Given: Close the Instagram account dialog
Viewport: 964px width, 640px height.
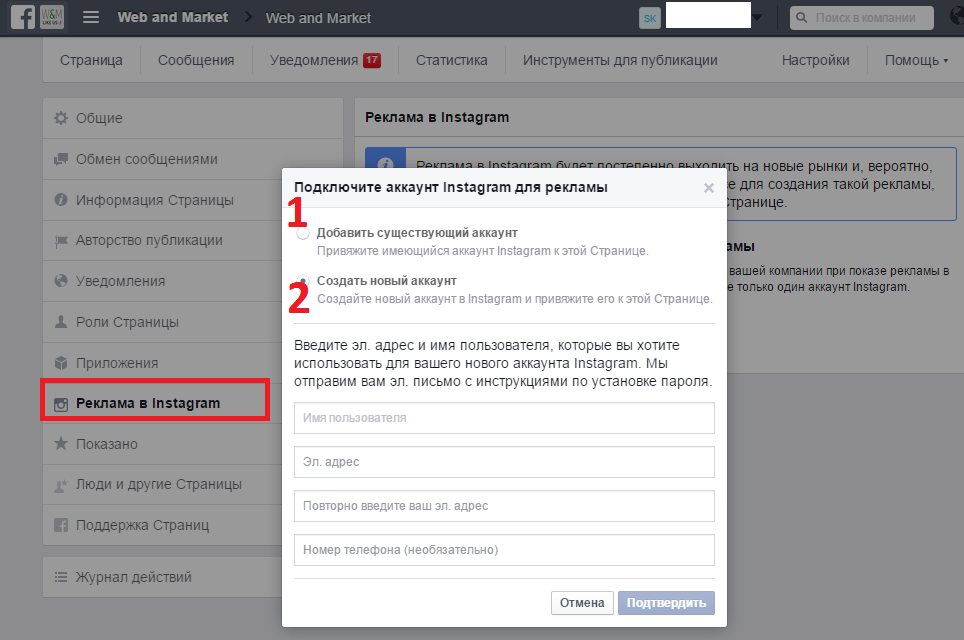Looking at the screenshot, I should 709,188.
